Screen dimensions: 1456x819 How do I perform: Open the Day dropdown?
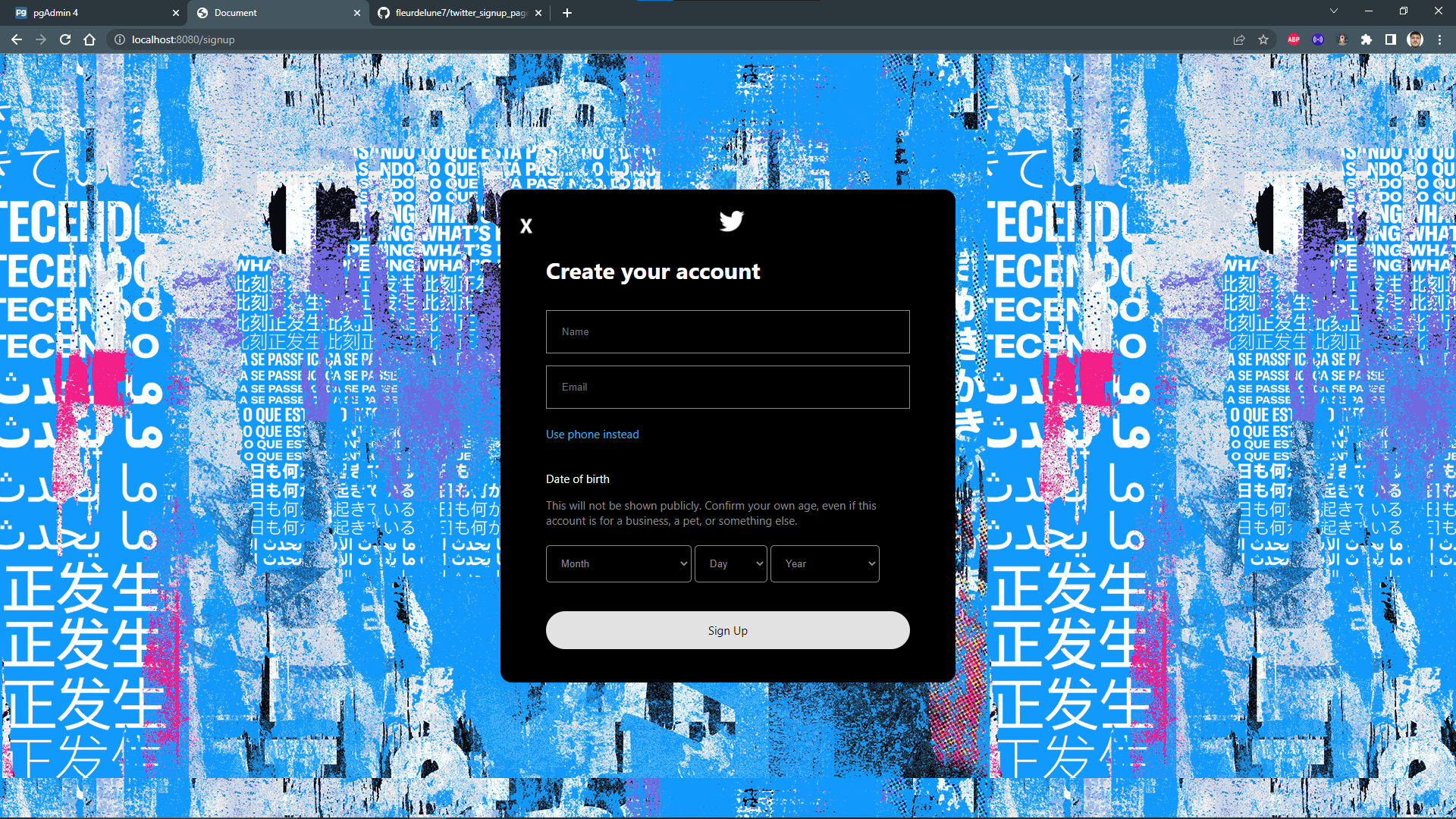click(730, 563)
